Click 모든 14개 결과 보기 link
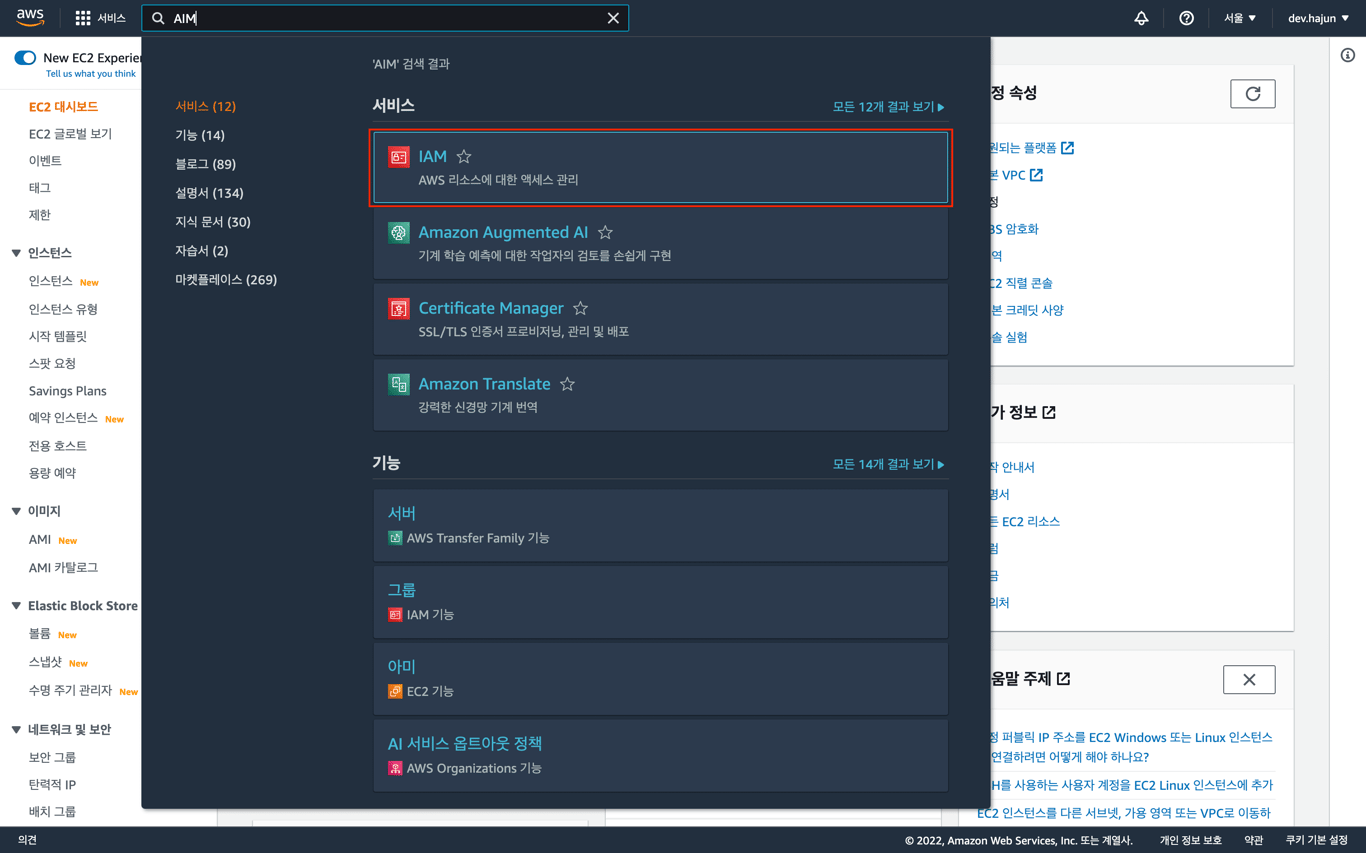The width and height of the screenshot is (1366, 853). 888,464
